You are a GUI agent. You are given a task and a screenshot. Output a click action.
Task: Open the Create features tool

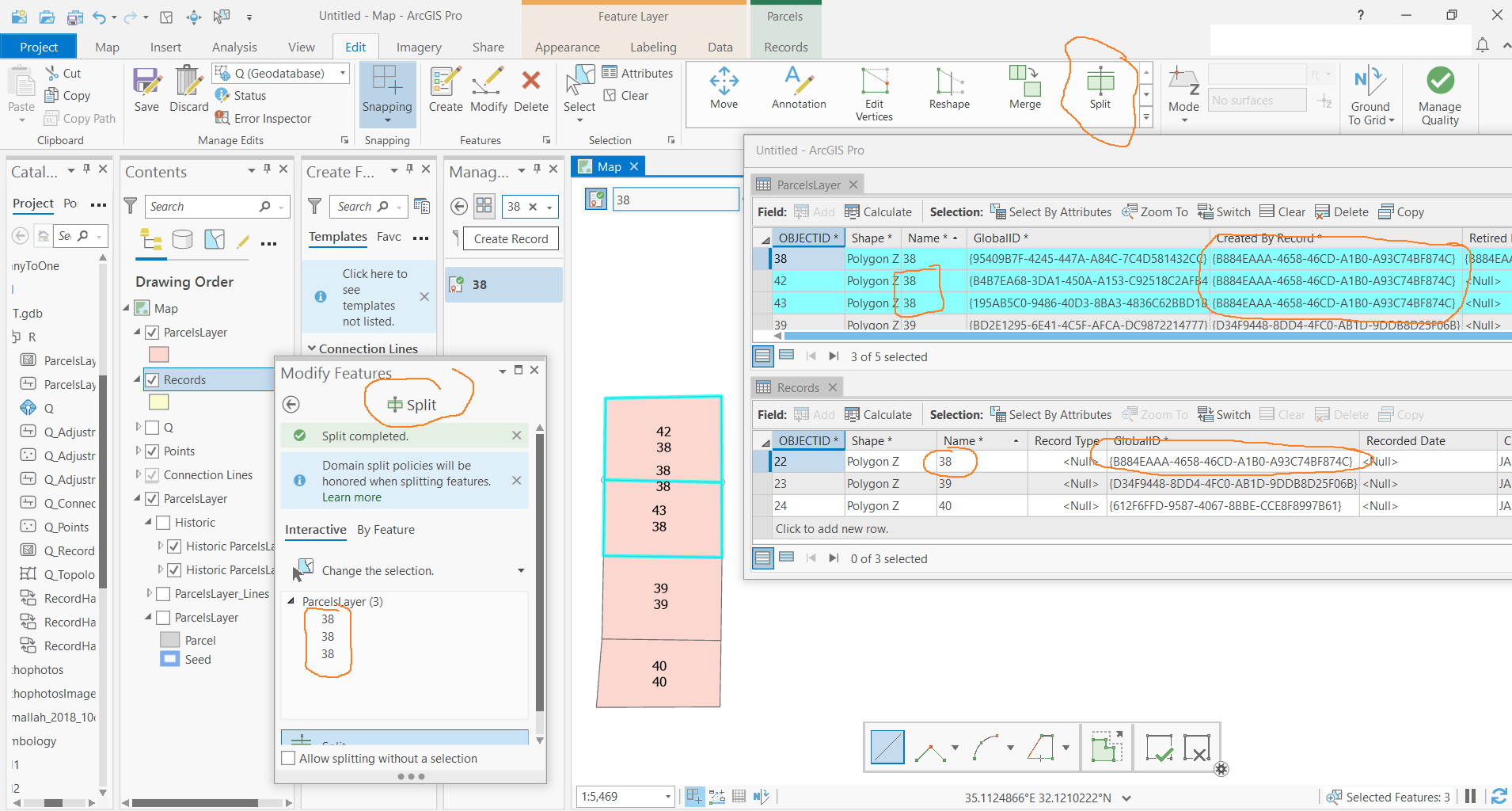tap(446, 90)
